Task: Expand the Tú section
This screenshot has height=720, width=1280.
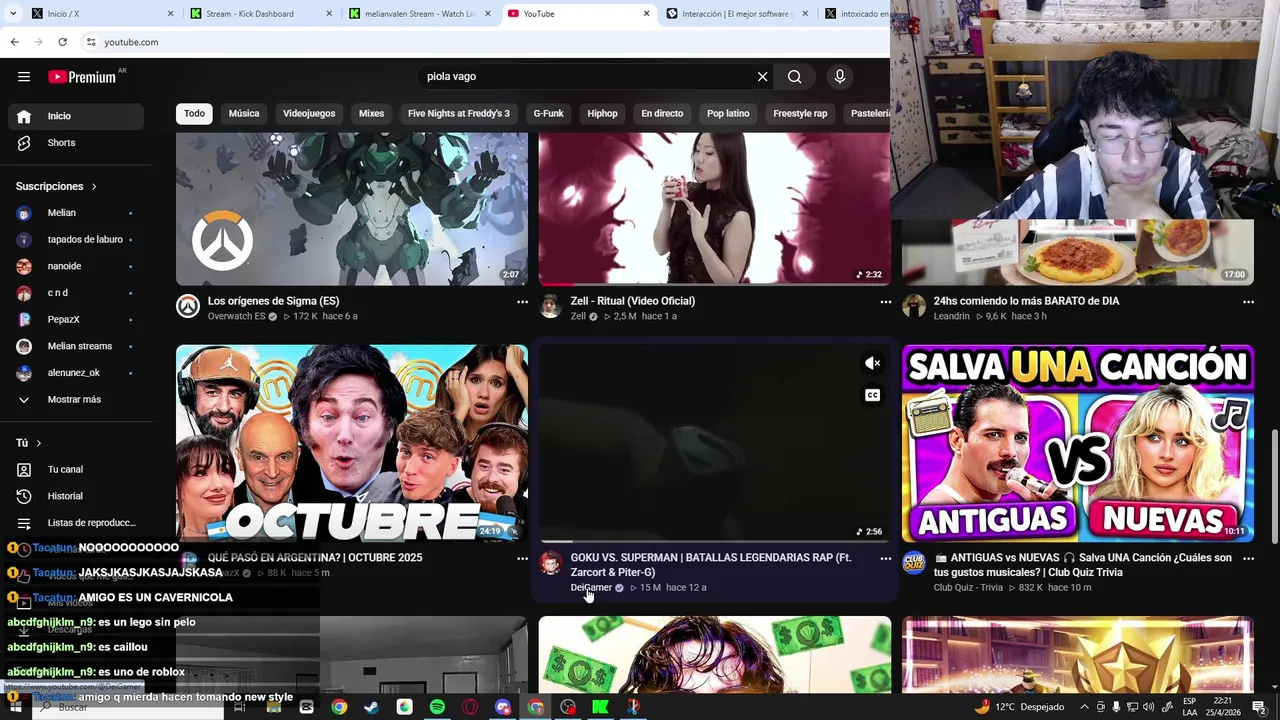Action: [29, 443]
